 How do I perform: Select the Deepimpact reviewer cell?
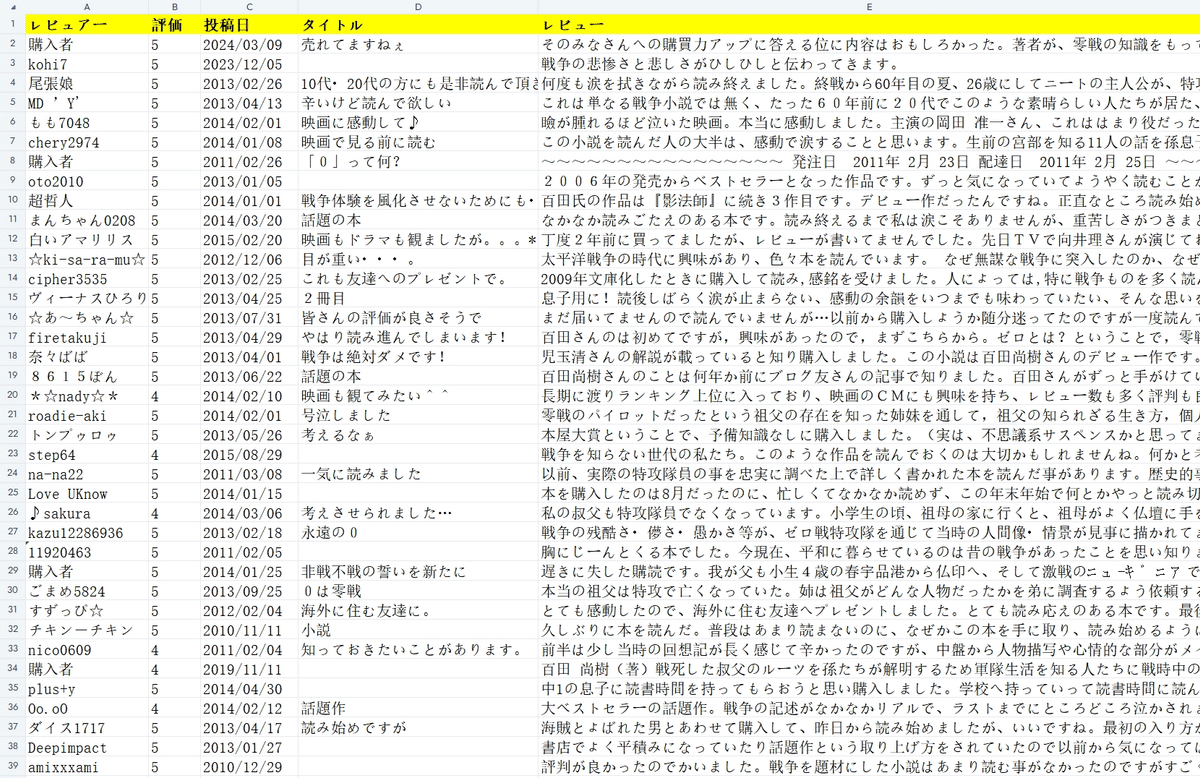pos(87,746)
